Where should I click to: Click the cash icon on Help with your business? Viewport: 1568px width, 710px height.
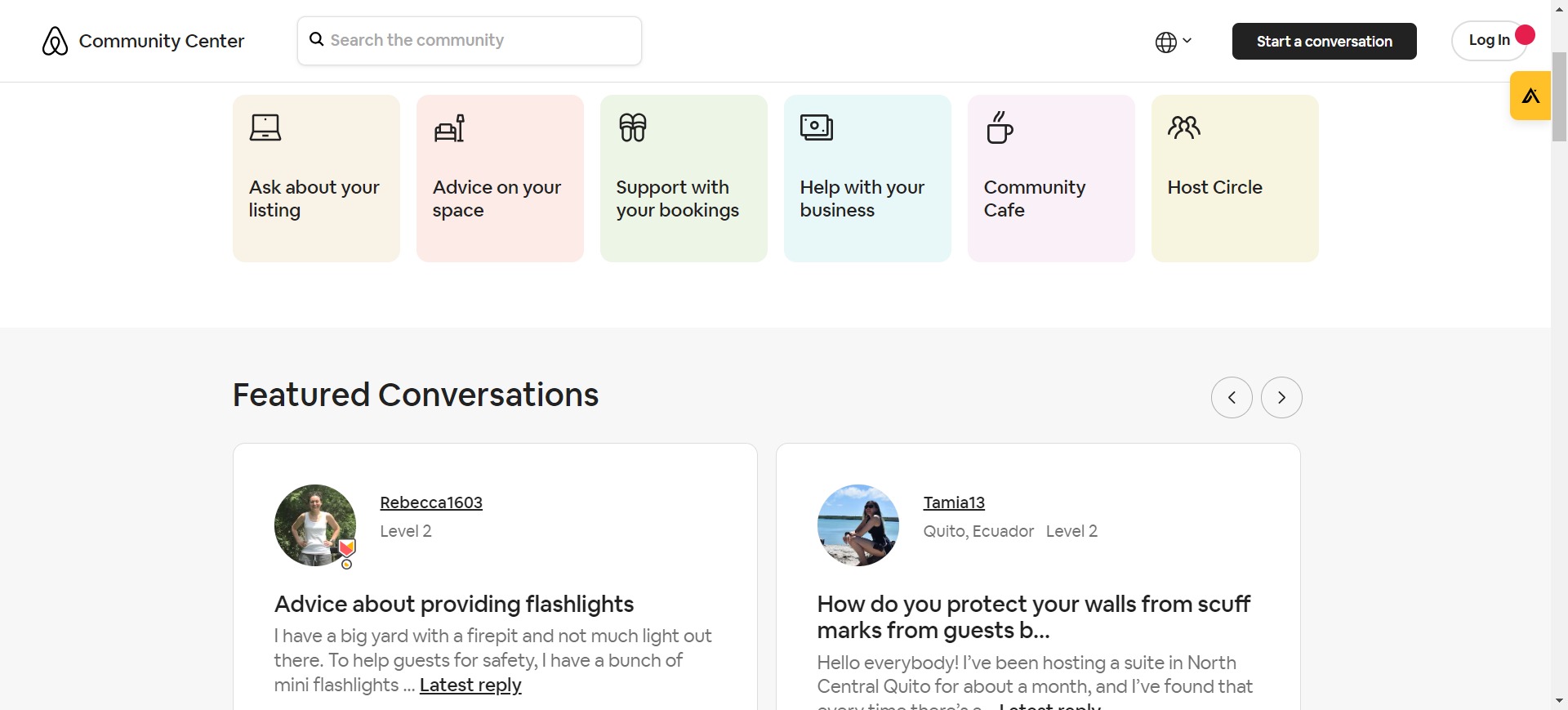[x=817, y=127]
